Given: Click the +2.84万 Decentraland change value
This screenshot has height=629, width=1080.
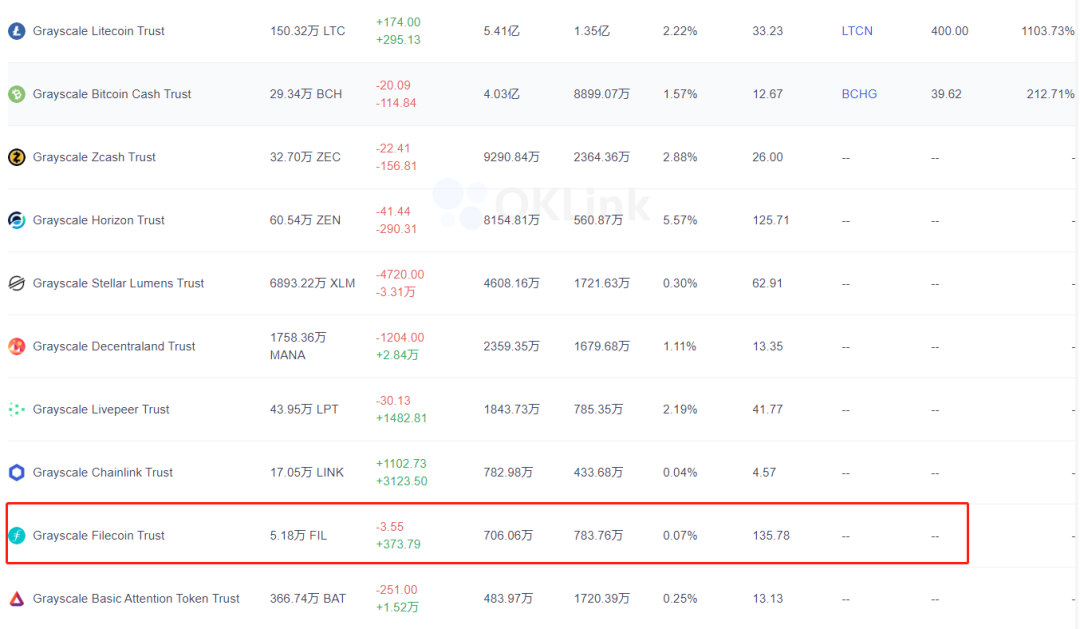Looking at the screenshot, I should coord(397,355).
